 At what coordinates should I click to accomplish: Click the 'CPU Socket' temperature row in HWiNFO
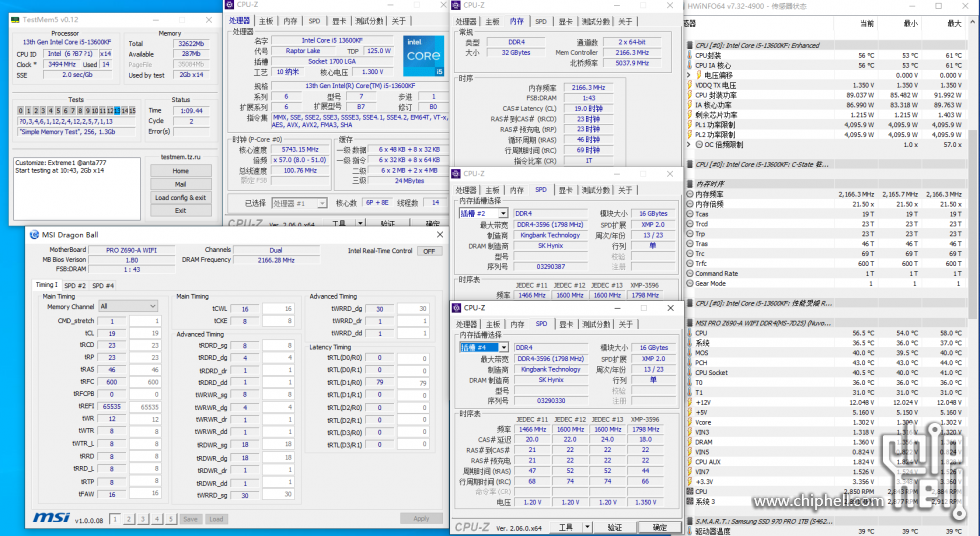click(x=825, y=373)
